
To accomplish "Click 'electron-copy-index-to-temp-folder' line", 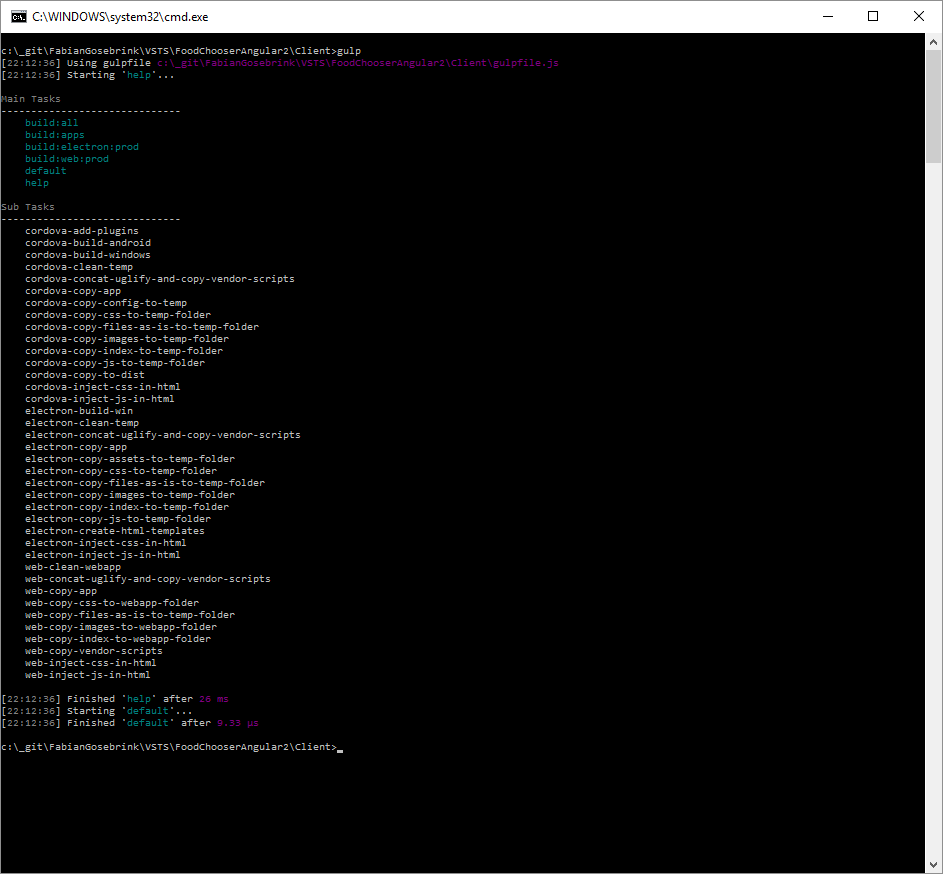I will click(127, 507).
